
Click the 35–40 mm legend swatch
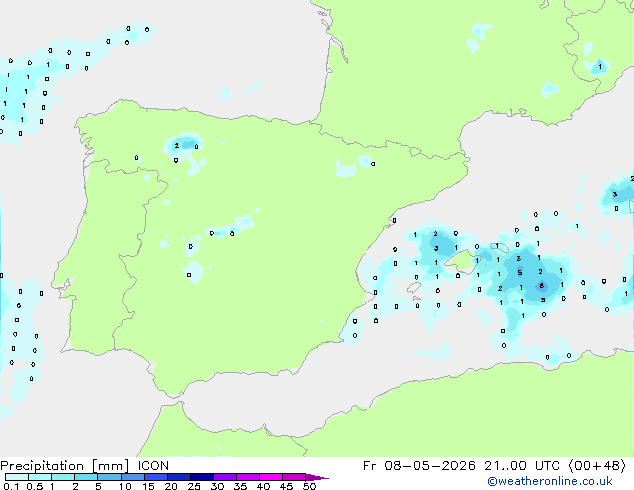coord(248,477)
